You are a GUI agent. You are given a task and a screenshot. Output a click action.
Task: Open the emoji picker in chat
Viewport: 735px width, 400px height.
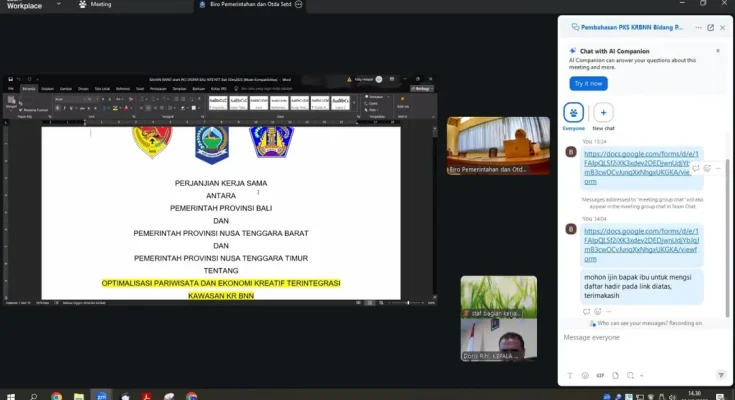585,374
